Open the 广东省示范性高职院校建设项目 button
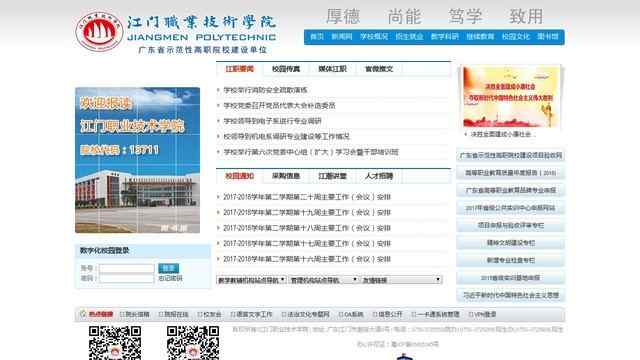Image resolution: width=640 pixels, height=360 pixels. click(x=511, y=155)
